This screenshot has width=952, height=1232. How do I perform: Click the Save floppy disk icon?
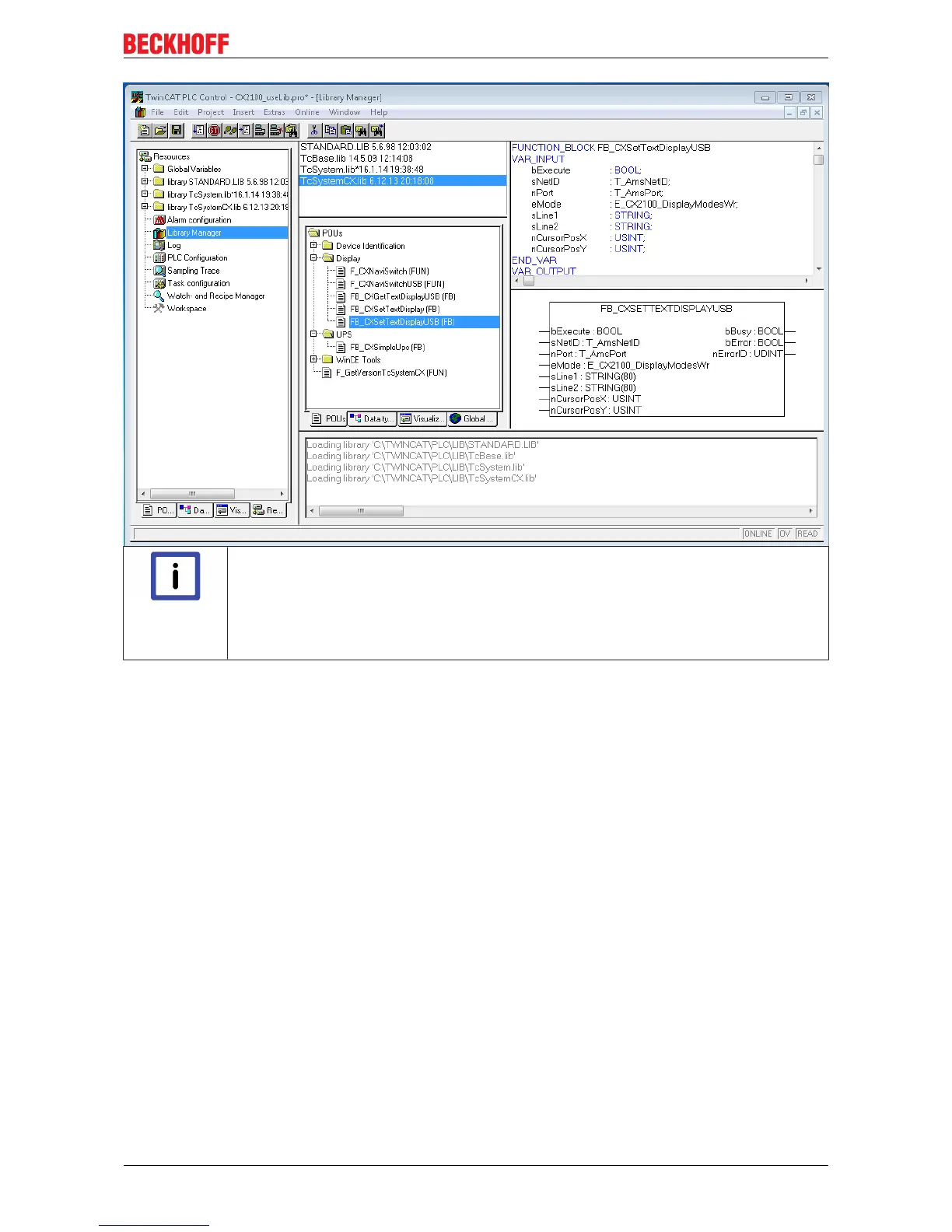(x=177, y=131)
